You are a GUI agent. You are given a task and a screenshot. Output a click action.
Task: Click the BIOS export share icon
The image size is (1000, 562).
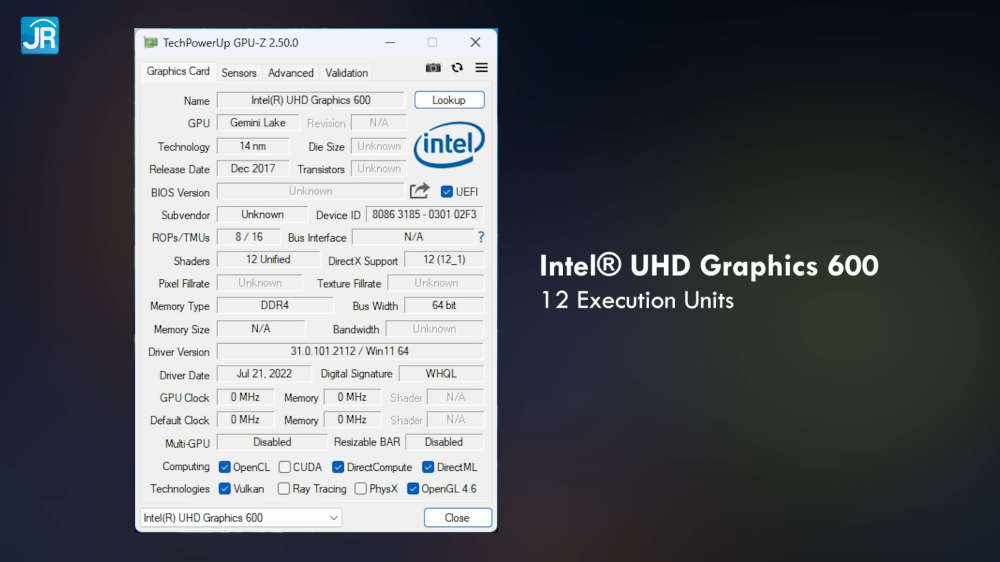[x=420, y=191]
